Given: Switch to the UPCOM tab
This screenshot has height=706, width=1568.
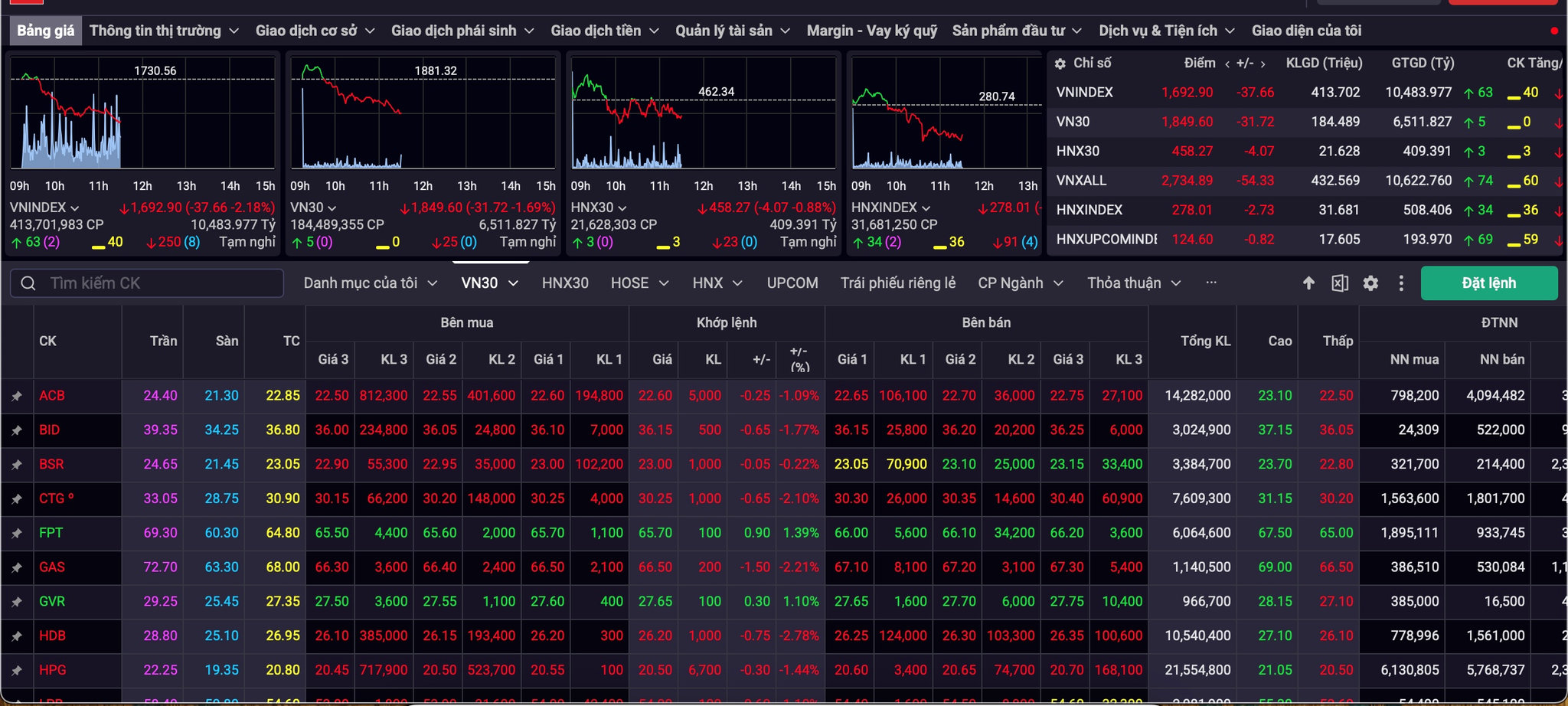Looking at the screenshot, I should pyautogui.click(x=792, y=283).
